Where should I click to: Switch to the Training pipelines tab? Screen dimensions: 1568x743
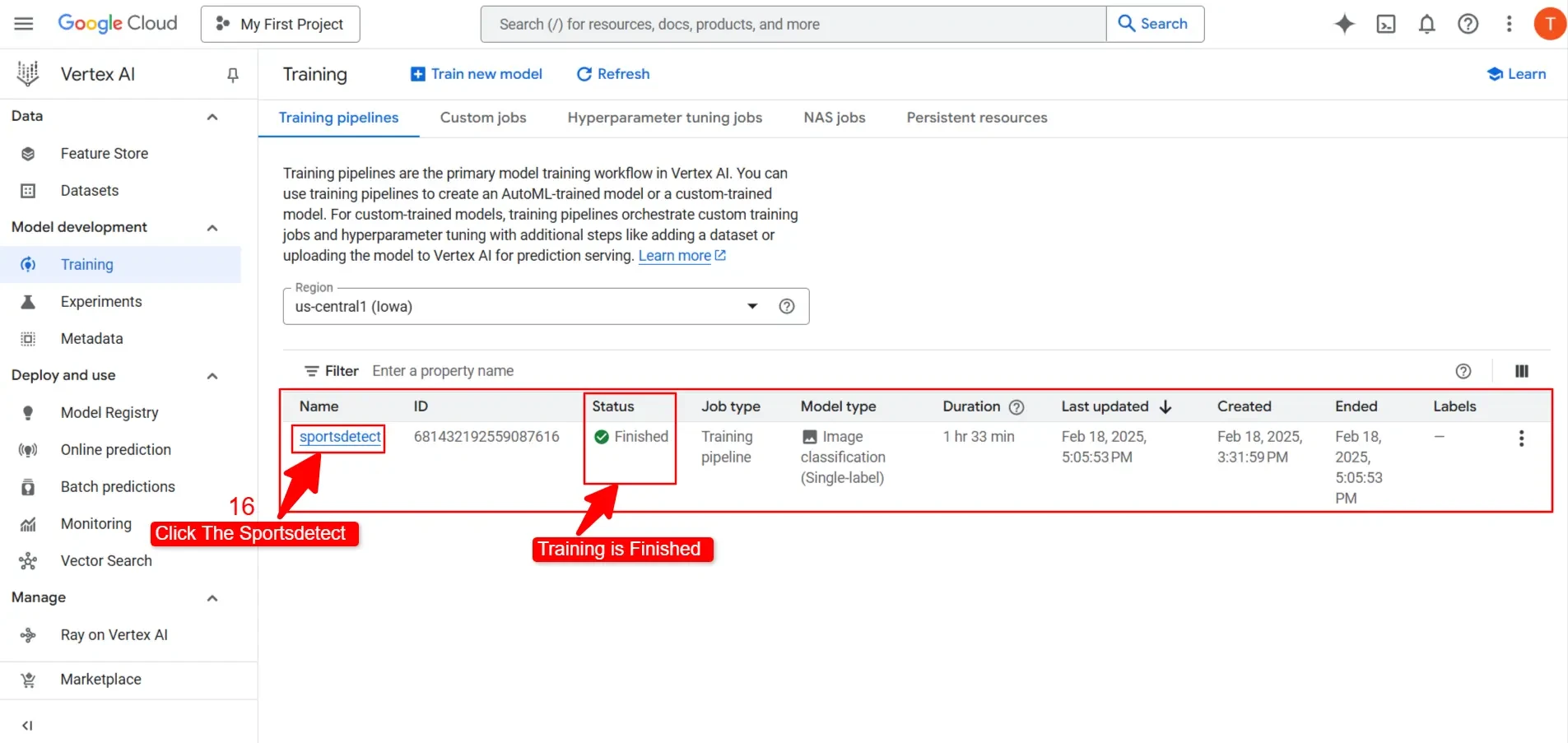tap(338, 118)
